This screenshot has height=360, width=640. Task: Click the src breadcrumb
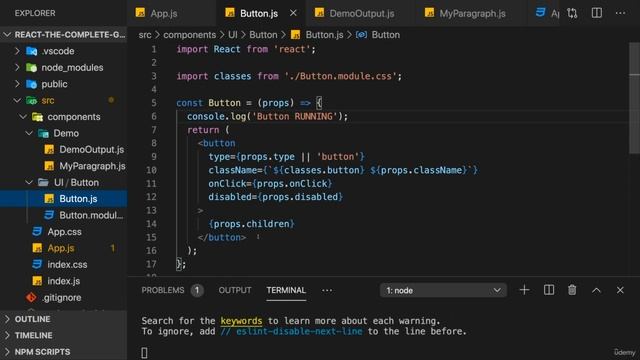145,35
